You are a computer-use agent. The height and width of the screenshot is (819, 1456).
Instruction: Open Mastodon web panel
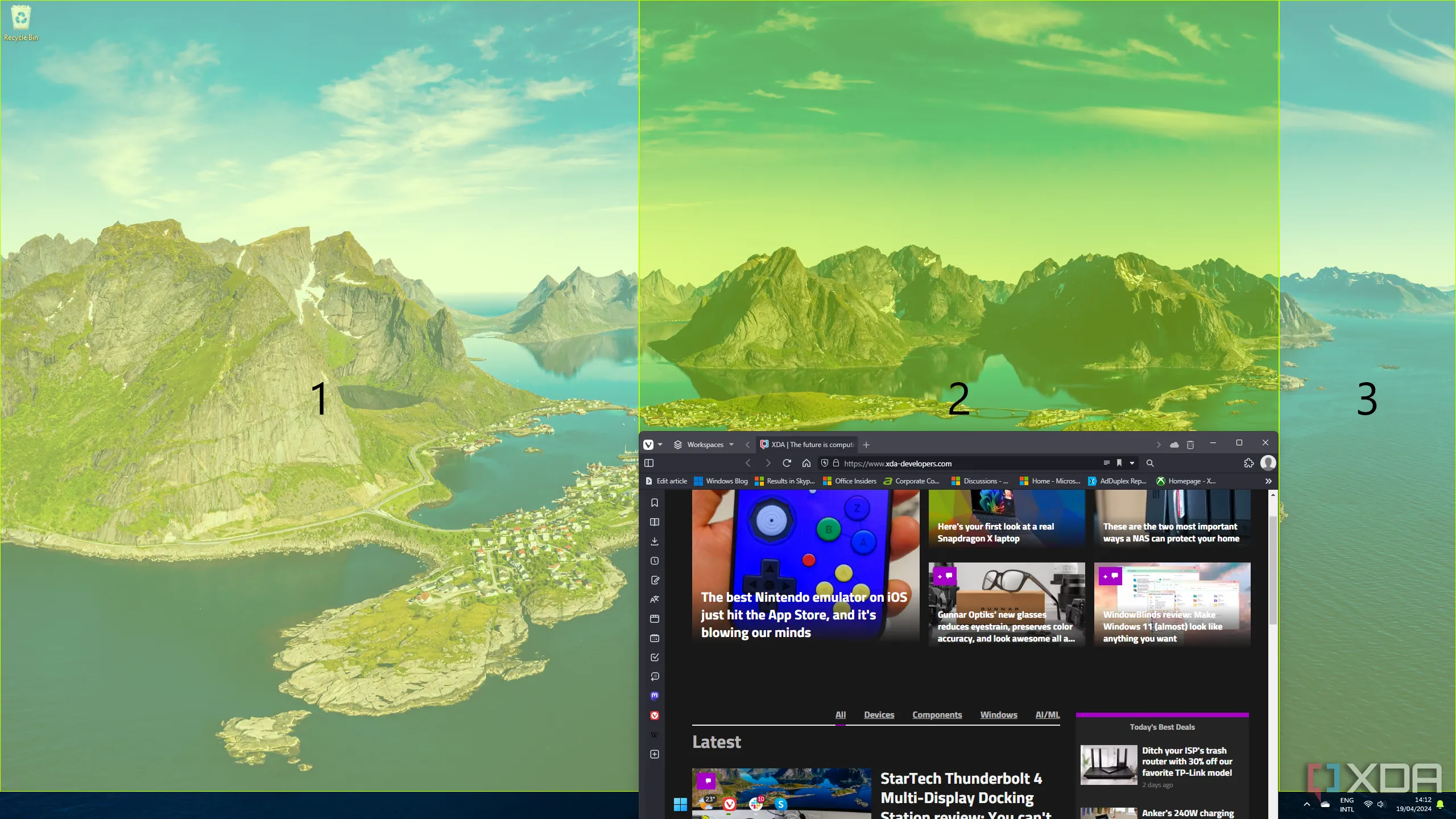click(x=655, y=696)
